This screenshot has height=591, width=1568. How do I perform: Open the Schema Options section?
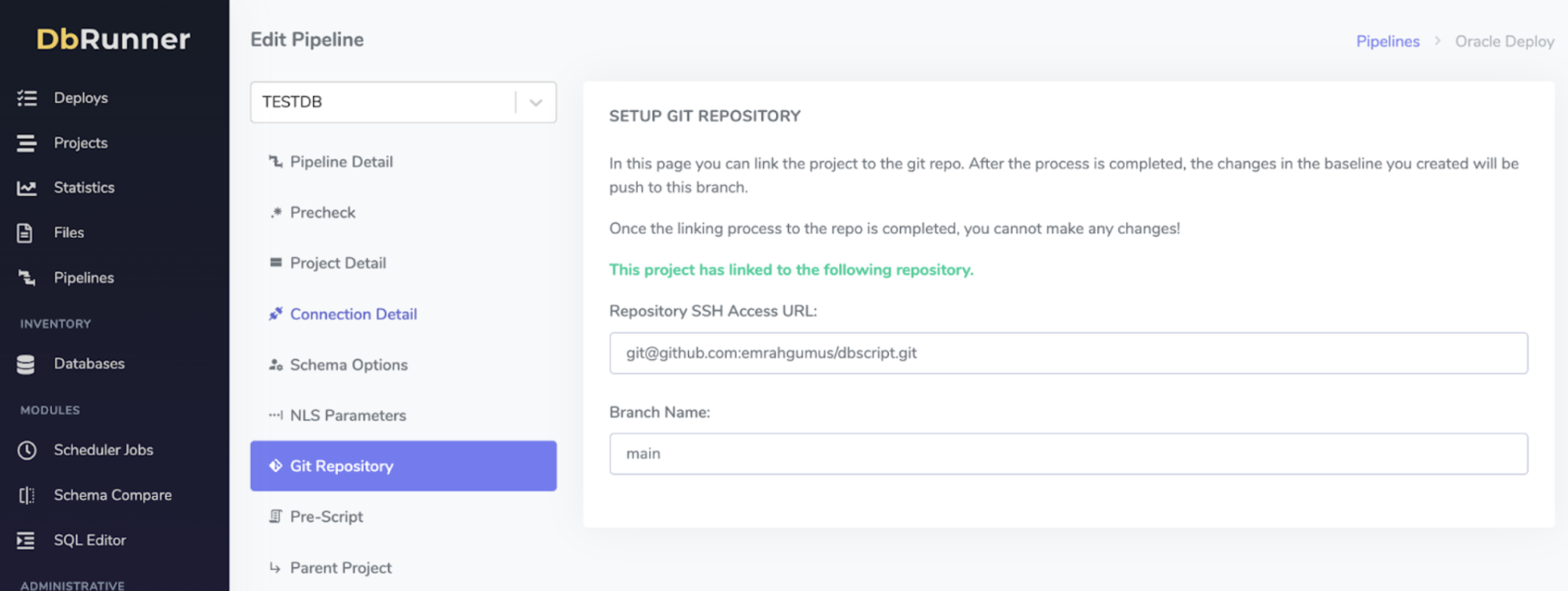tap(348, 365)
